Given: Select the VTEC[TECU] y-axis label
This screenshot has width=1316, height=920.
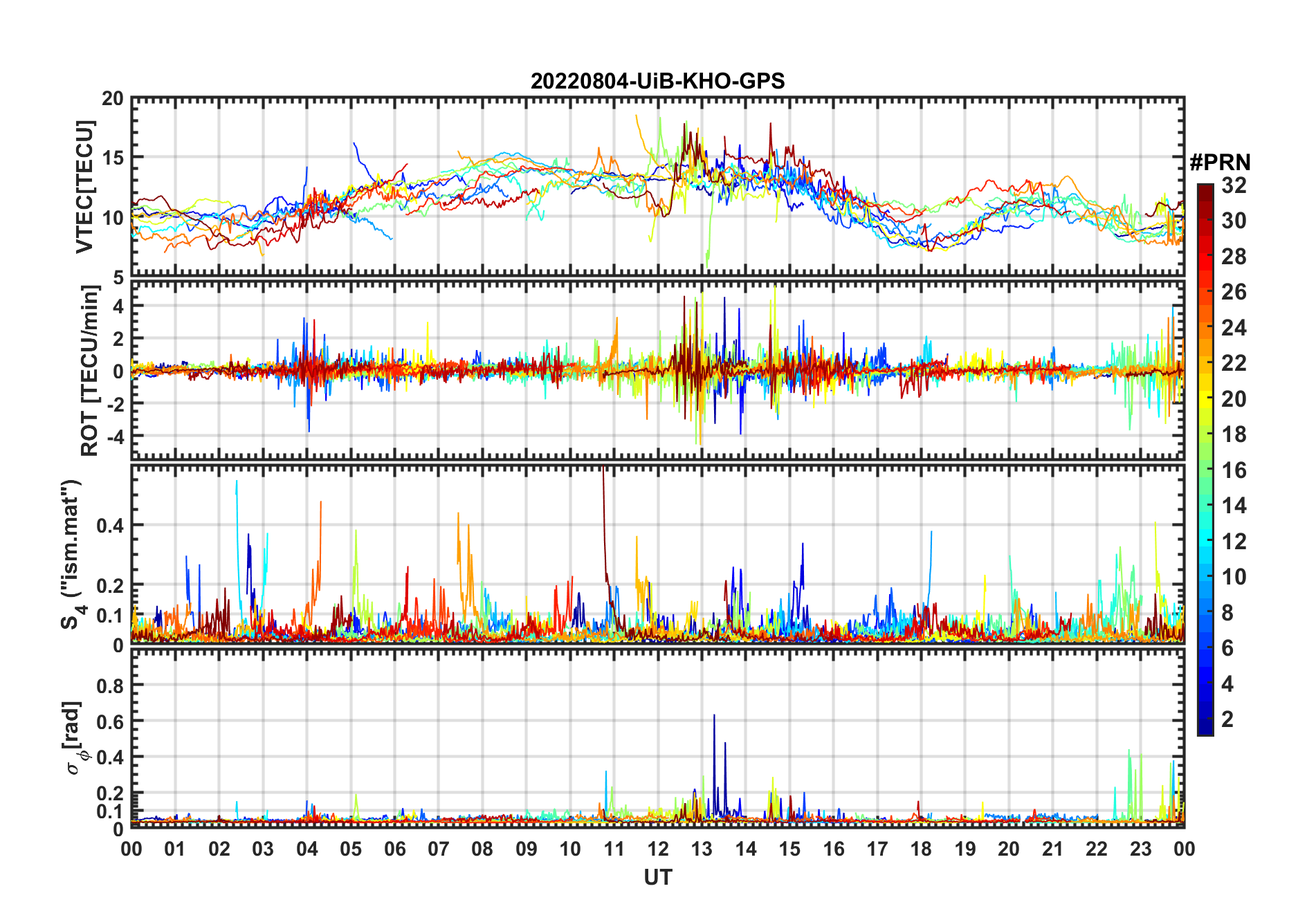Looking at the screenshot, I should (84, 187).
